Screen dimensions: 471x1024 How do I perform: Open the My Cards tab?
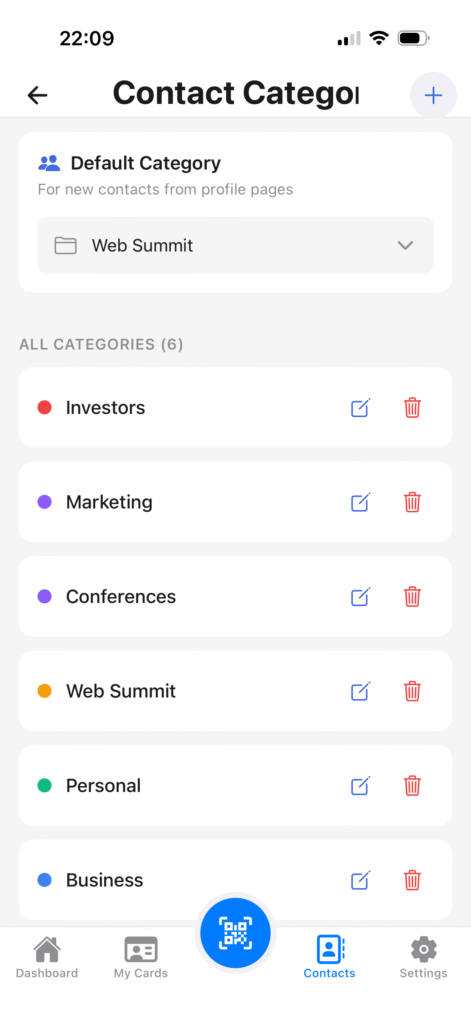(x=140, y=957)
